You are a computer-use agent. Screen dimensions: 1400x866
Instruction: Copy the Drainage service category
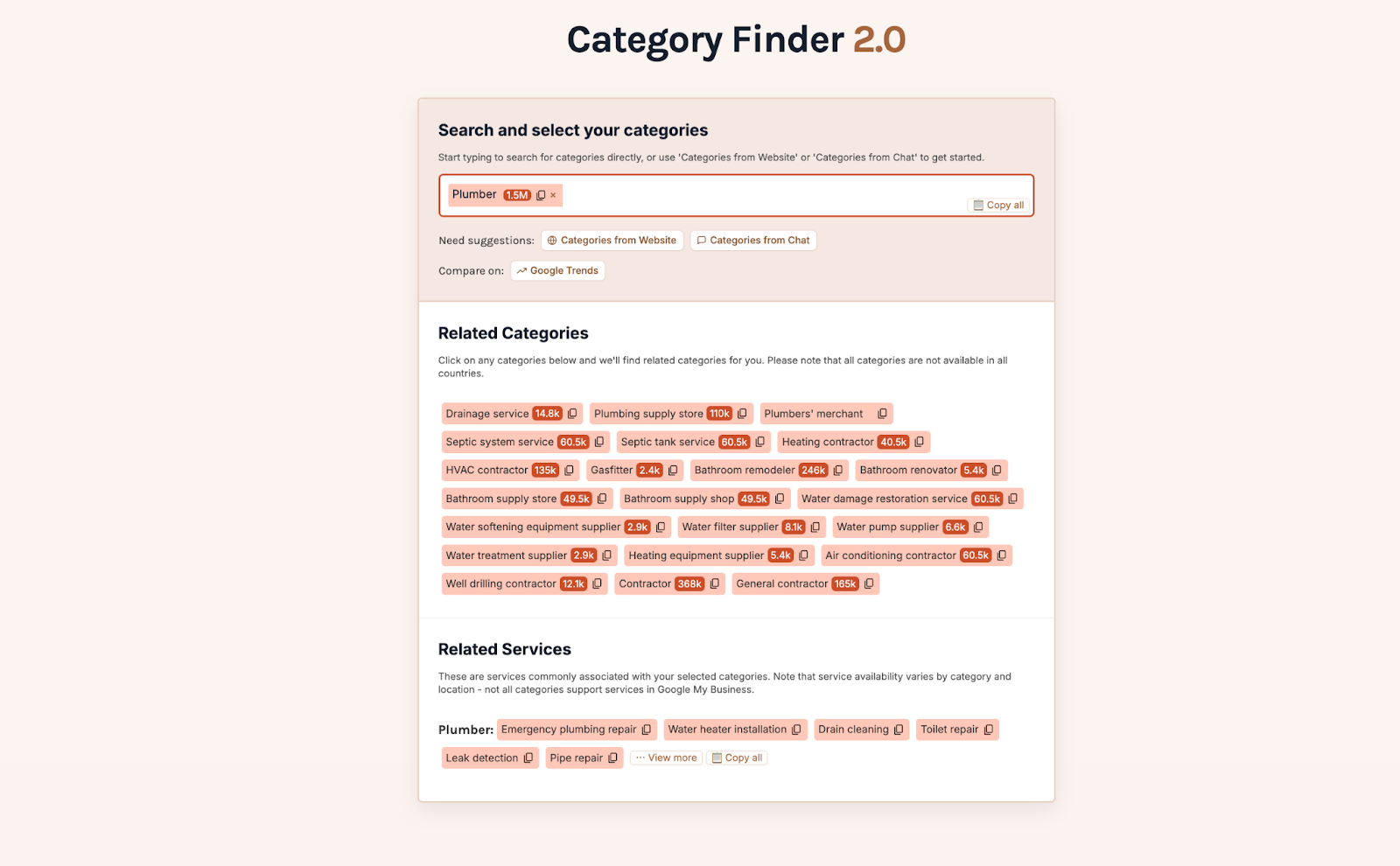571,413
